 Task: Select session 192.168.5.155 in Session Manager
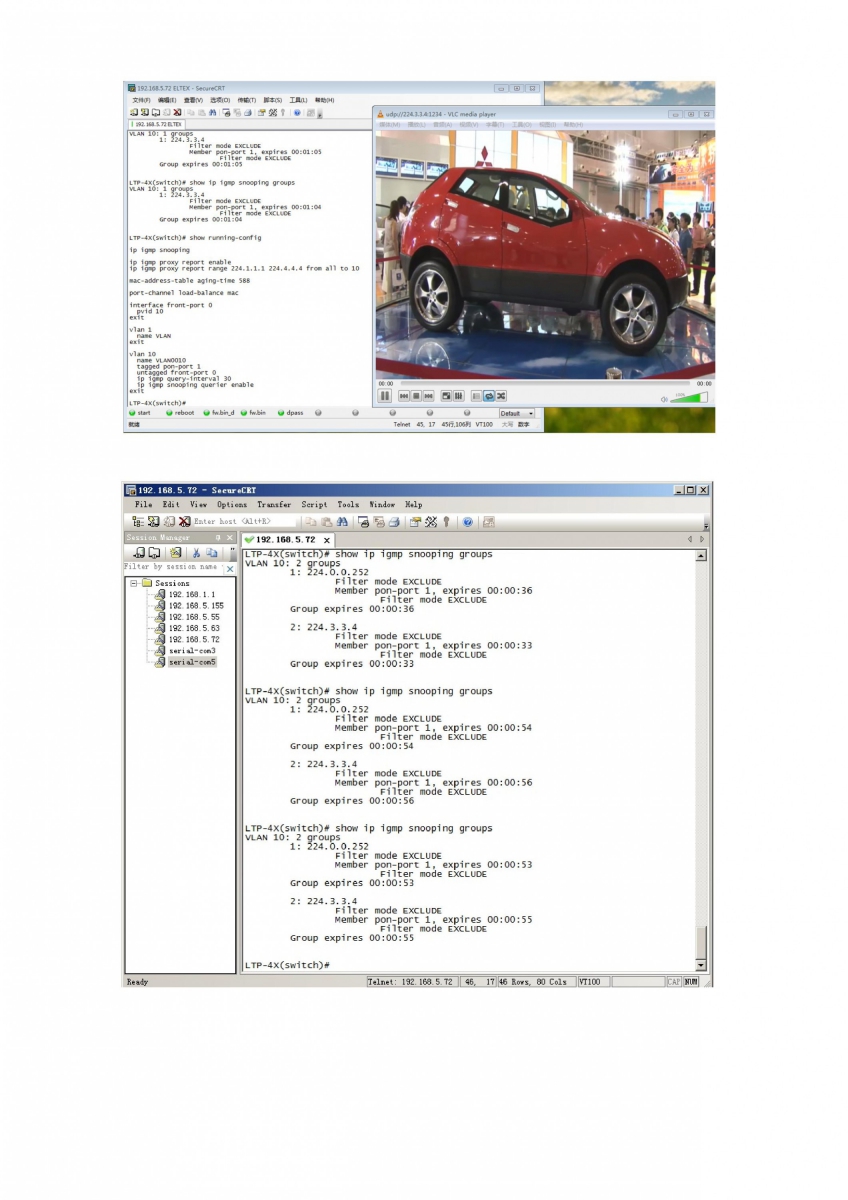point(195,606)
